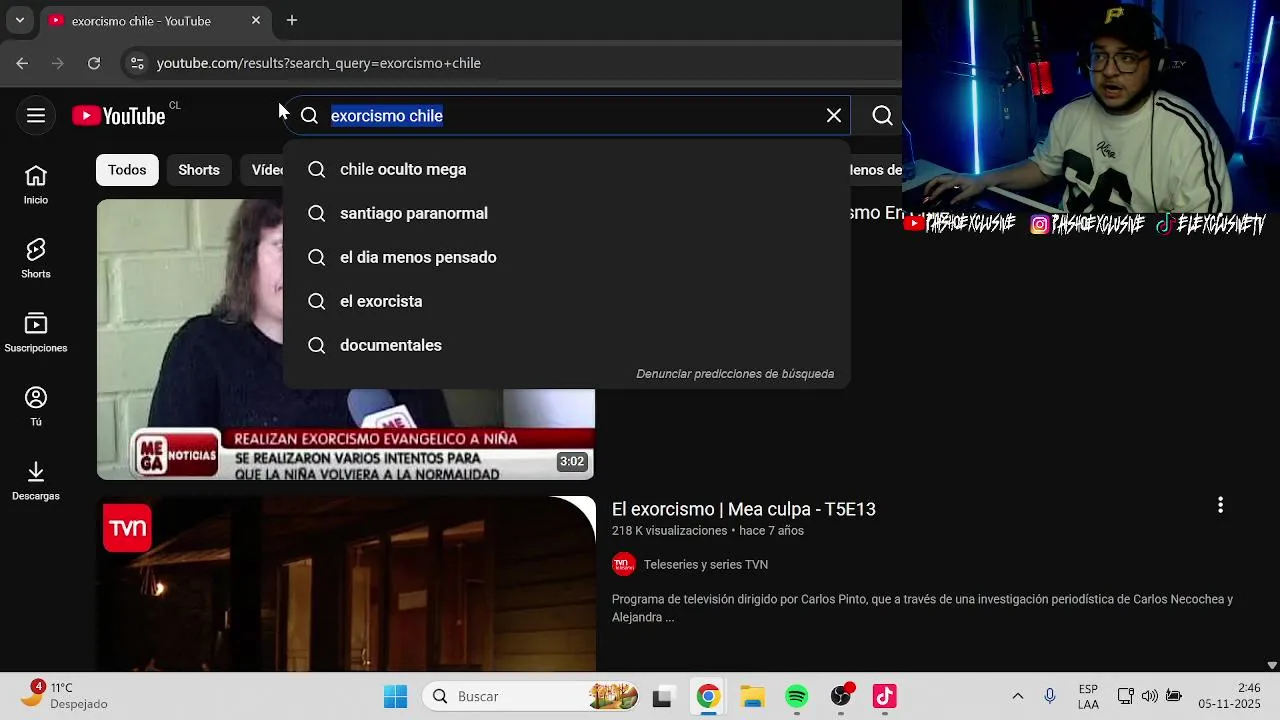Screen dimensions: 1280x720
Task: Select the Vídeos filter chip
Action: 262,170
